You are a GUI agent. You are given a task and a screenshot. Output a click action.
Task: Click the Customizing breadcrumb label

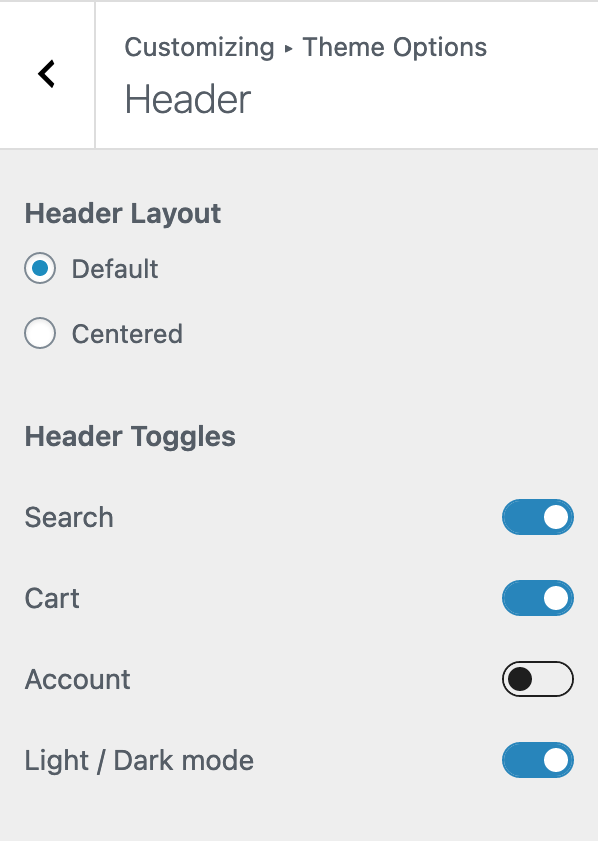tap(199, 47)
